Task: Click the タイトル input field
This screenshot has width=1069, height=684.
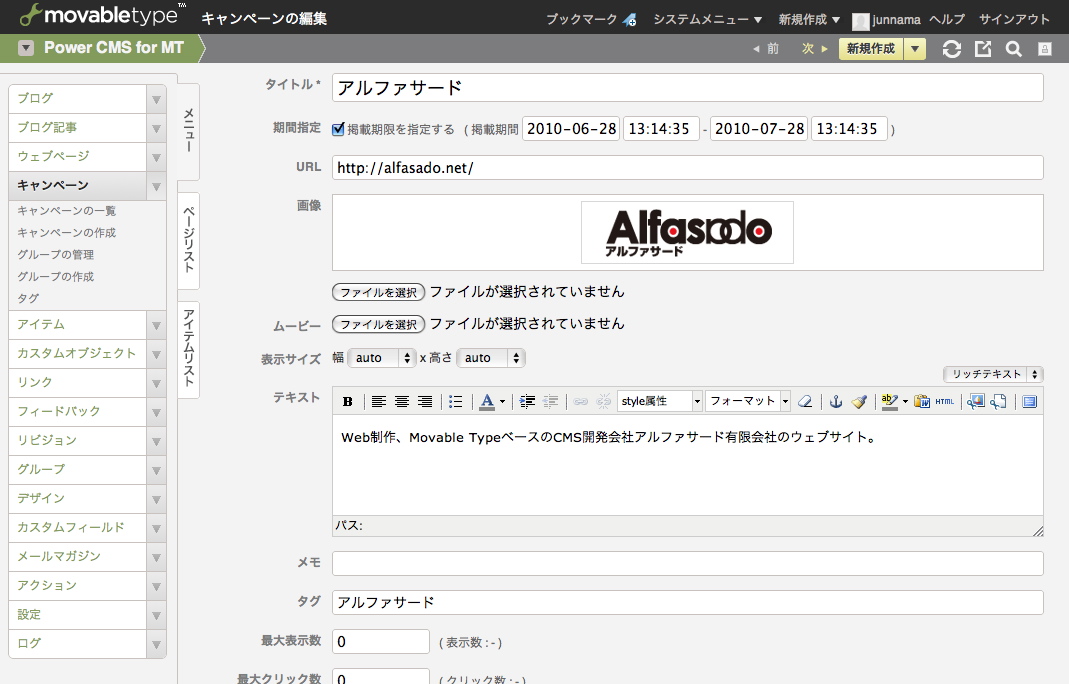Action: [688, 88]
